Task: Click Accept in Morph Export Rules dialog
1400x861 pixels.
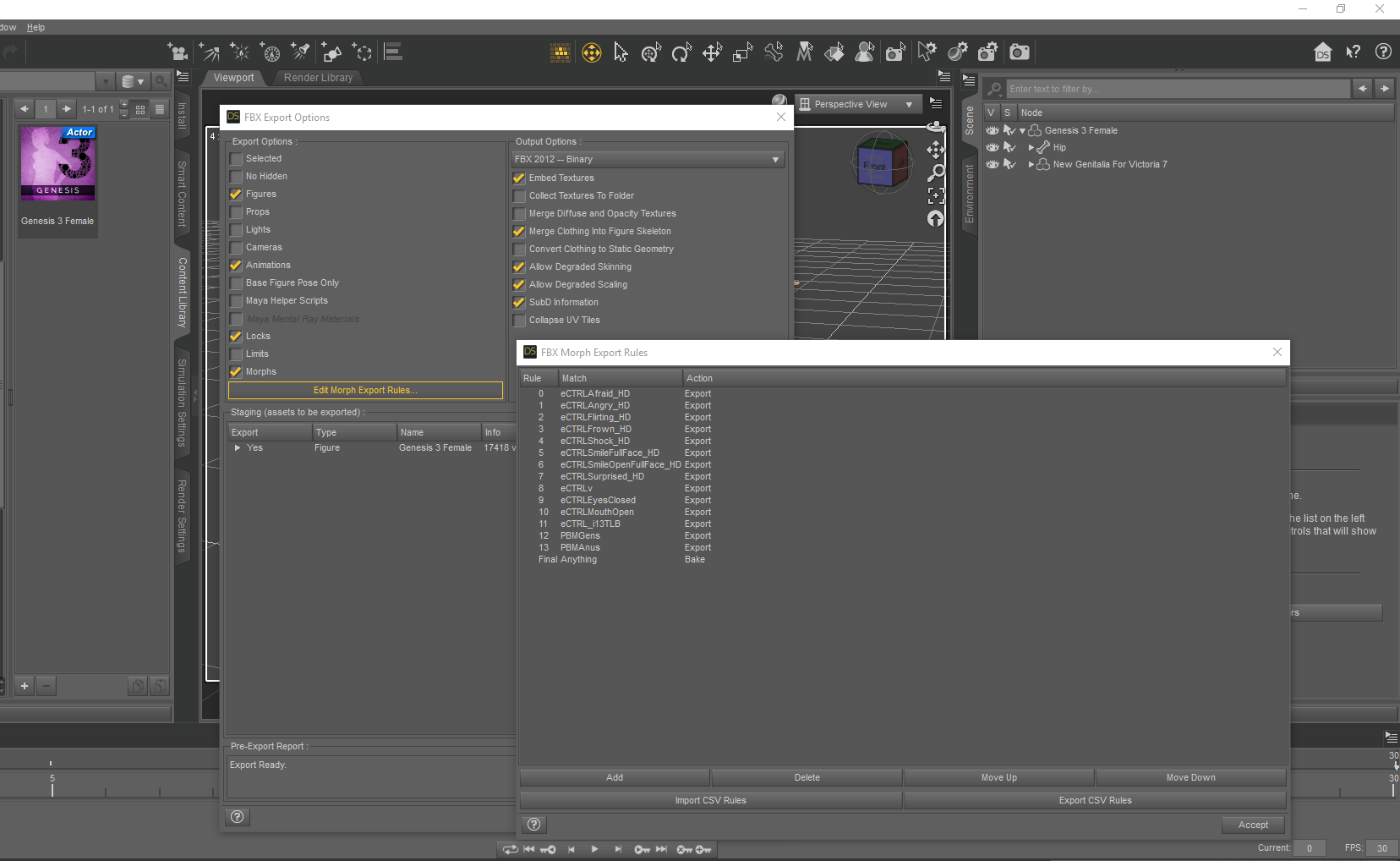Action: pyautogui.click(x=1252, y=825)
